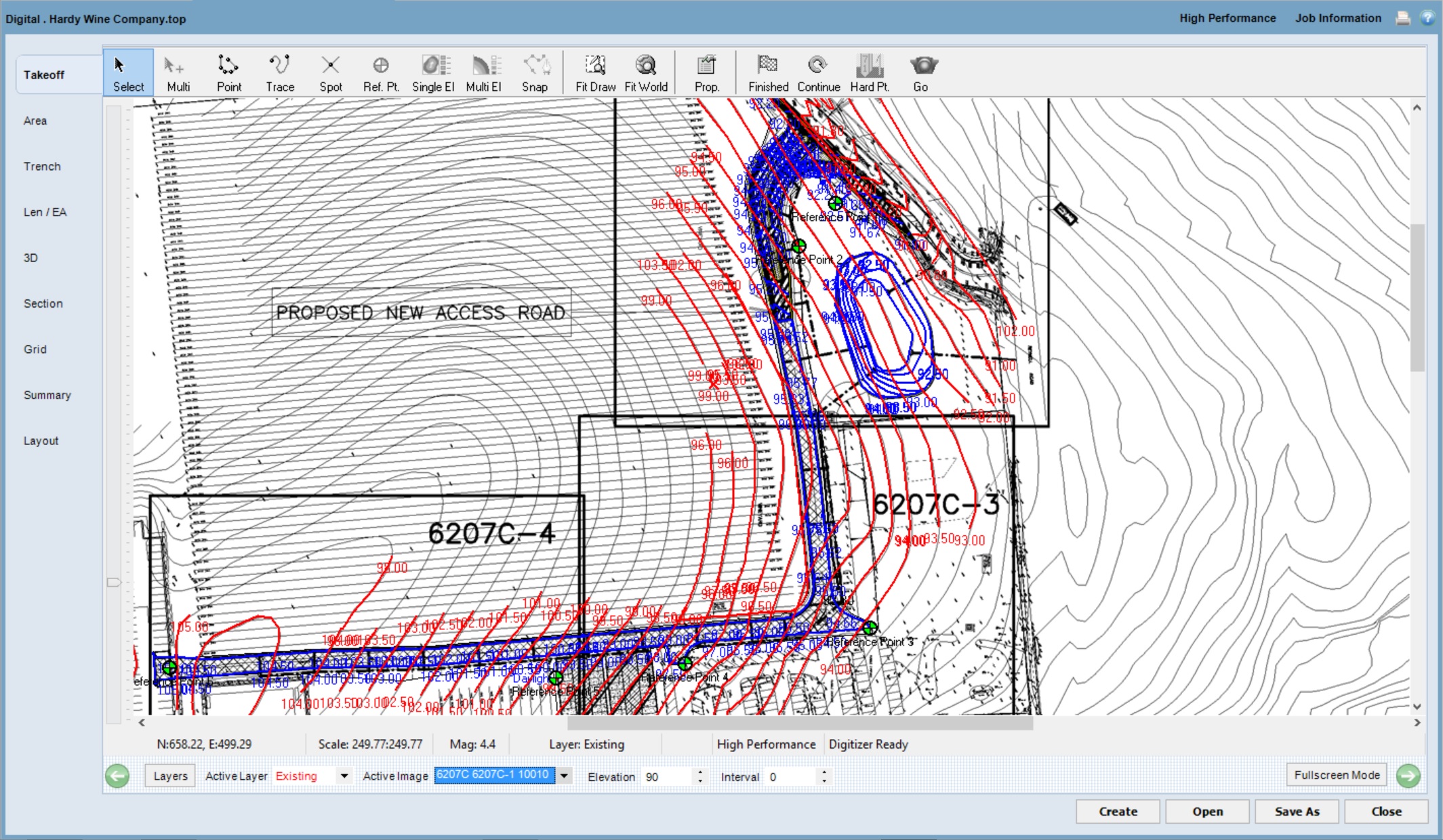The image size is (1443, 840).
Task: Open the Prop. properties tool
Action: tap(706, 72)
